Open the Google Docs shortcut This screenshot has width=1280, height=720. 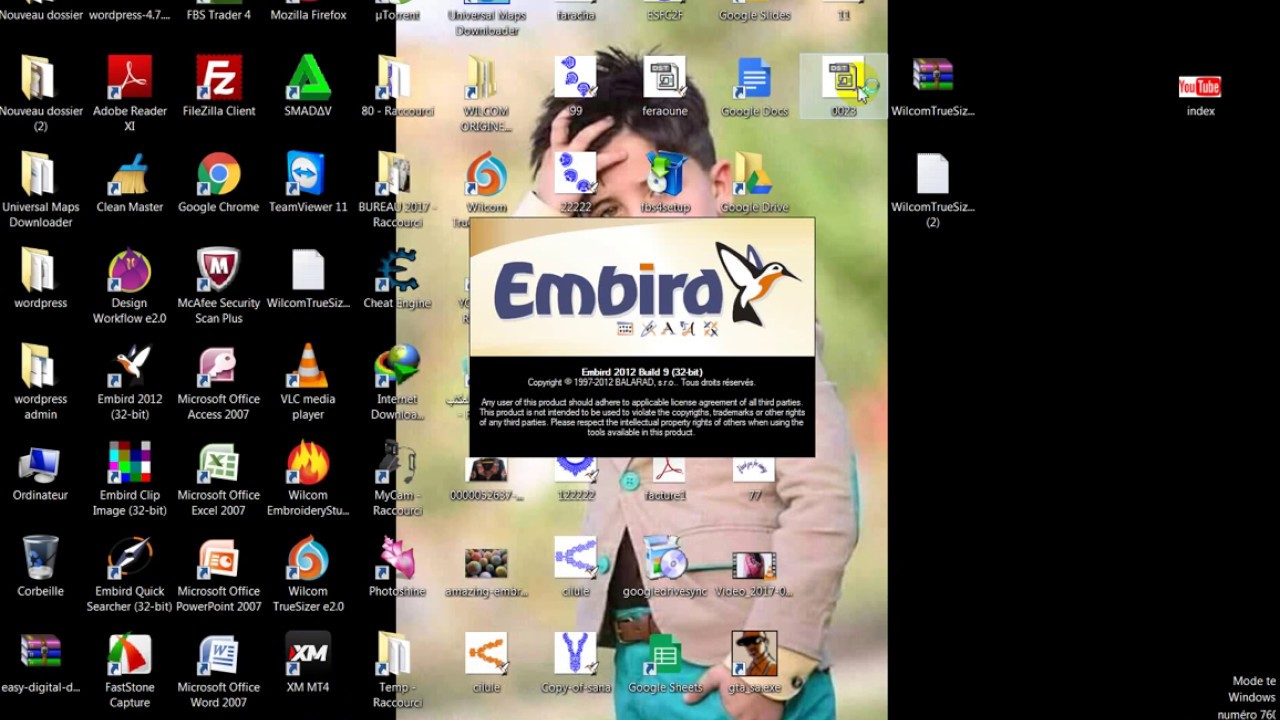(x=754, y=87)
